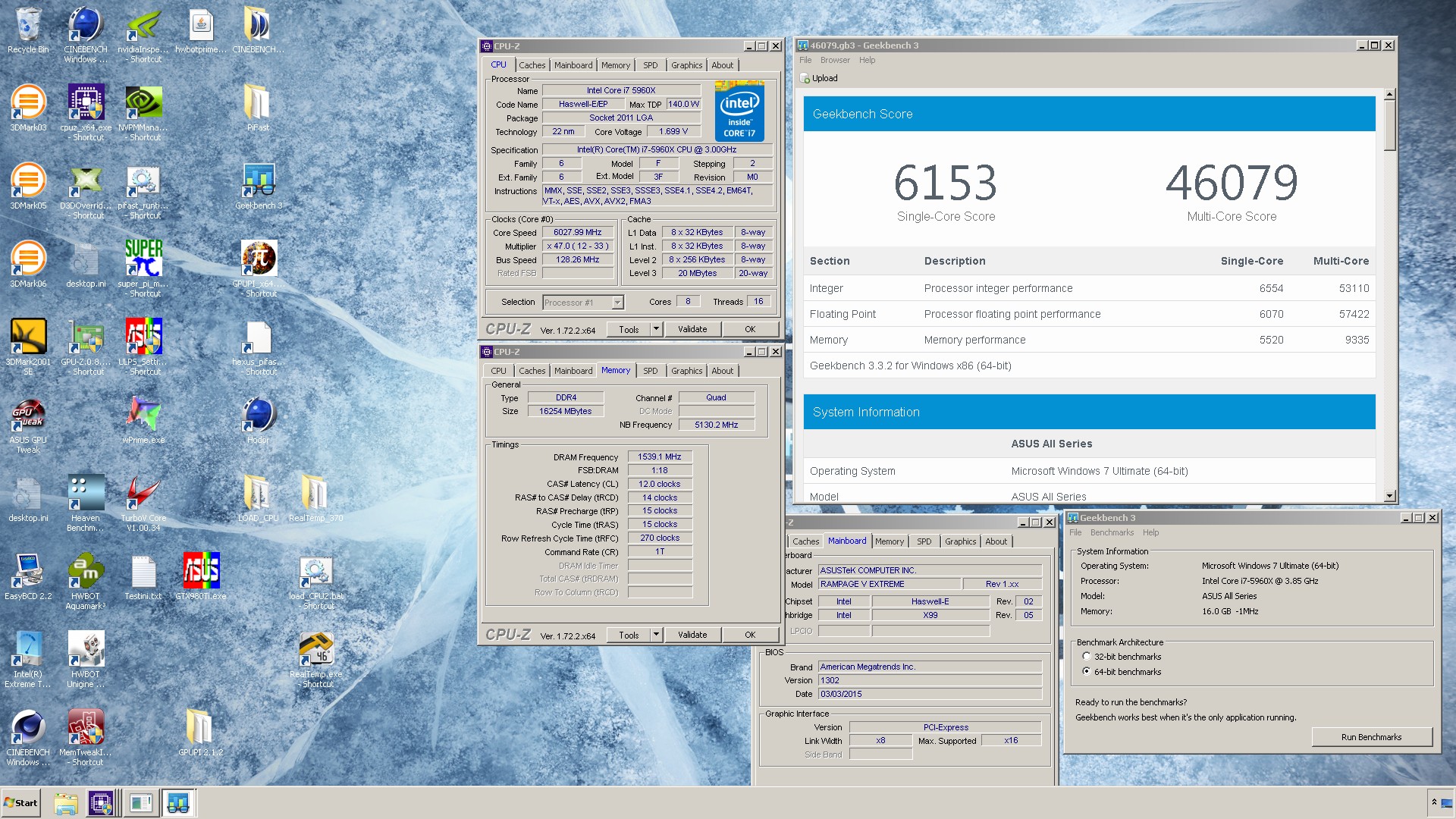This screenshot has width=1456, height=819.
Task: Open 3DMark2001 SE desktop icon
Action: [x=28, y=347]
